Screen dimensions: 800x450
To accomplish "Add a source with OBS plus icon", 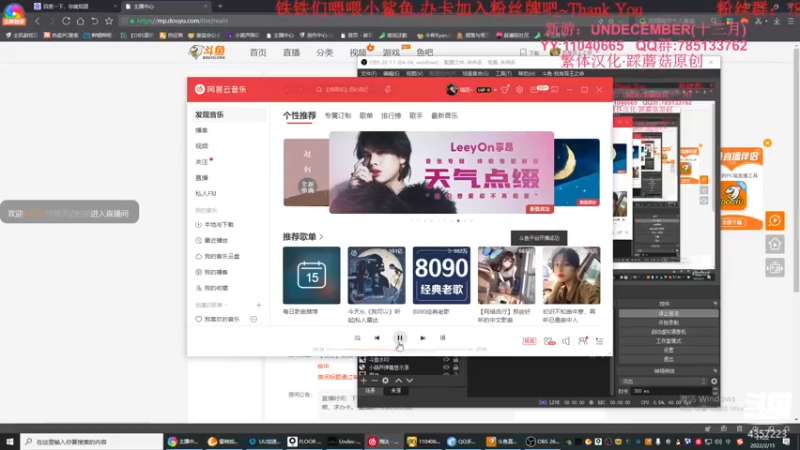I will [364, 380].
